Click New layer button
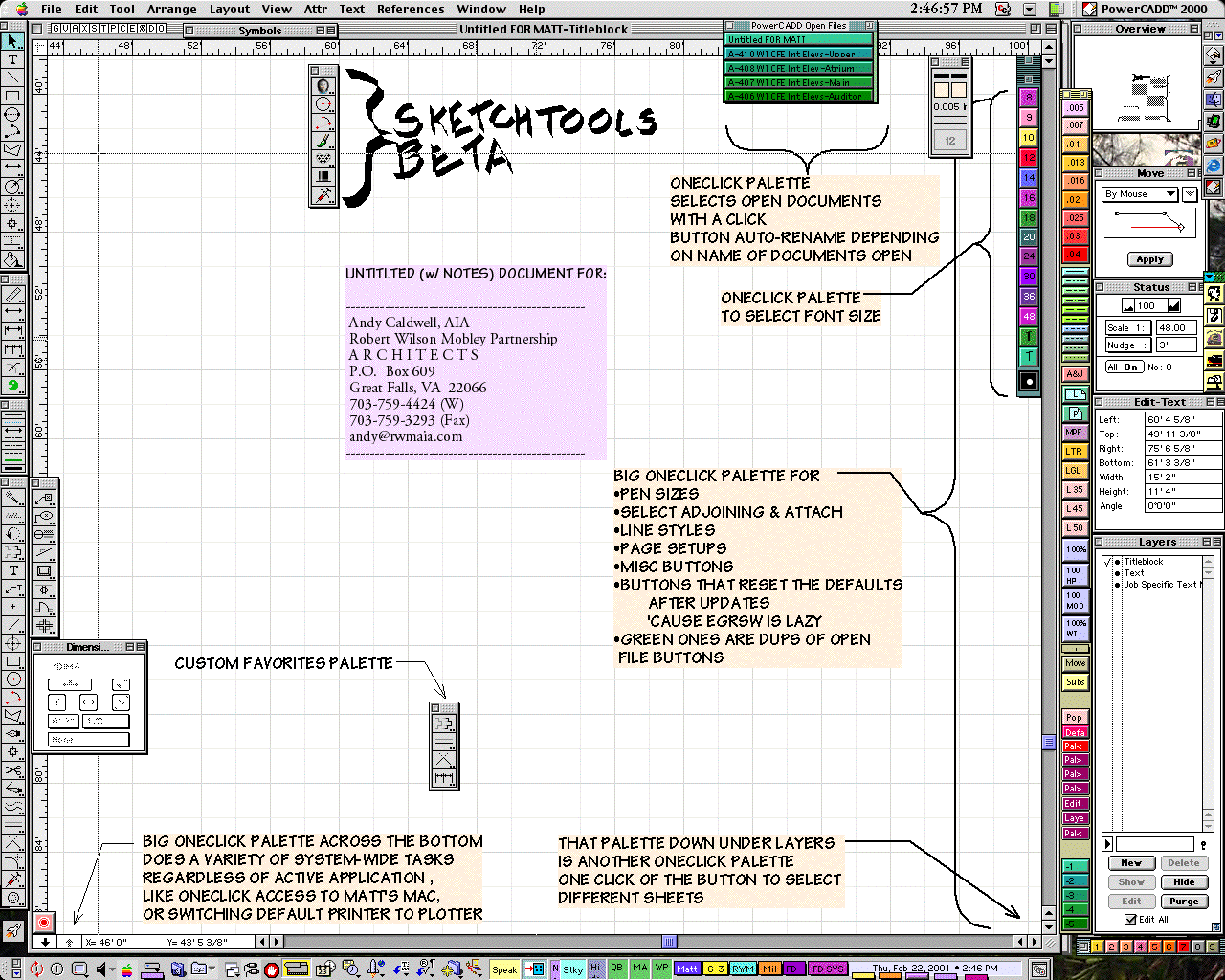1225x980 pixels. (x=1131, y=863)
